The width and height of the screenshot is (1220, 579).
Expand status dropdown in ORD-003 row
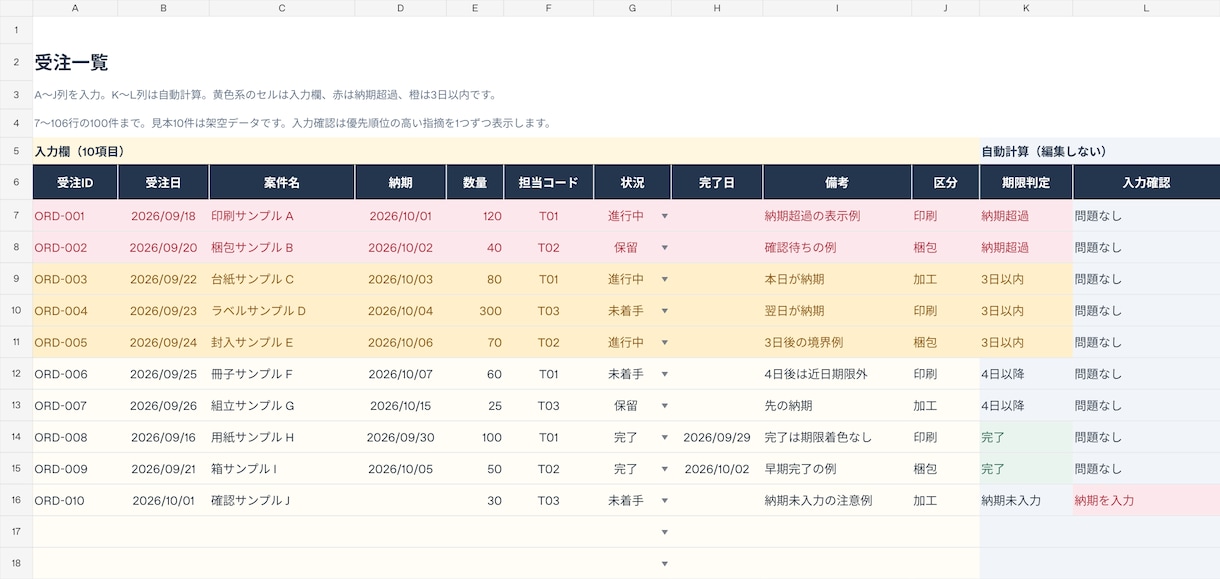coord(665,279)
